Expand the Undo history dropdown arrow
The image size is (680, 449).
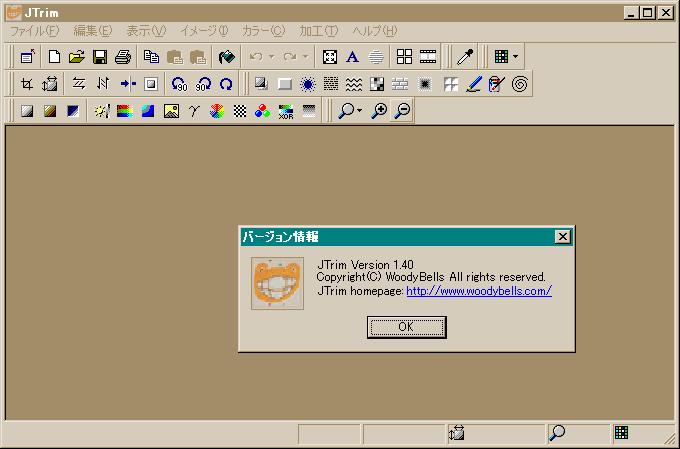coord(271,56)
